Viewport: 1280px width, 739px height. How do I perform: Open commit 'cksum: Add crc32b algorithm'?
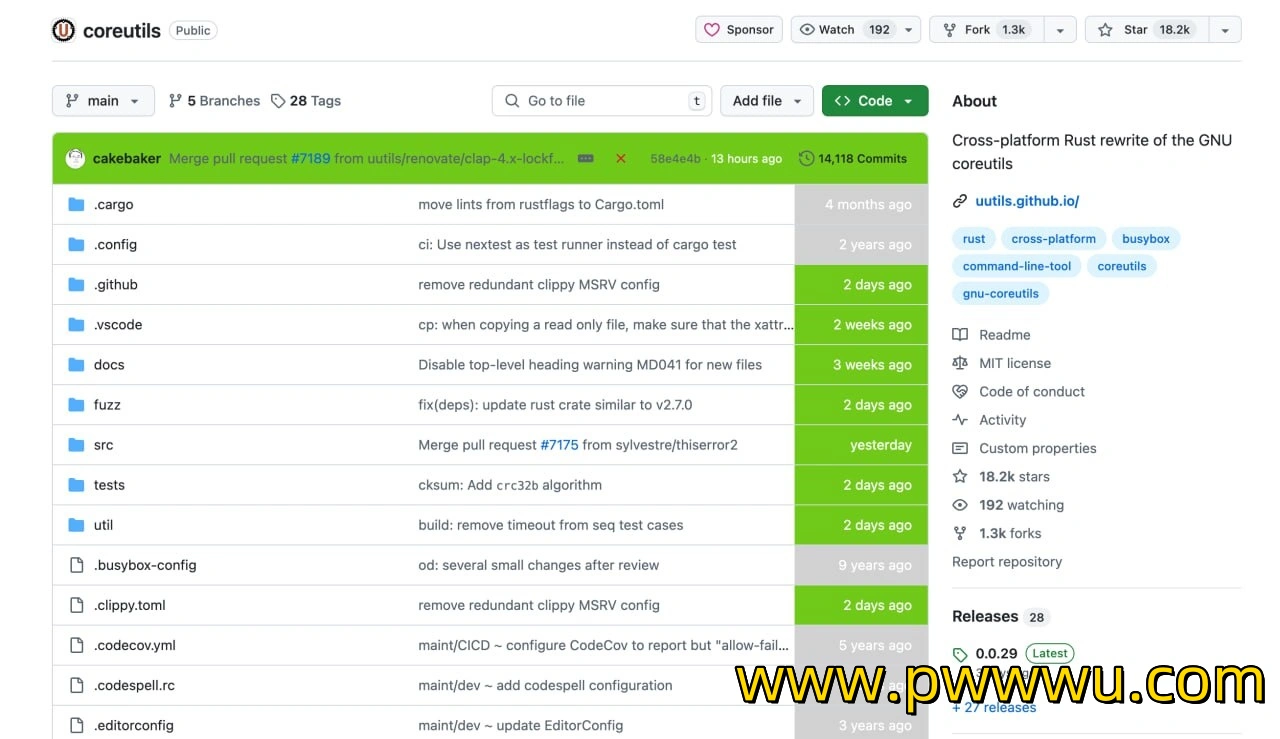pos(510,484)
